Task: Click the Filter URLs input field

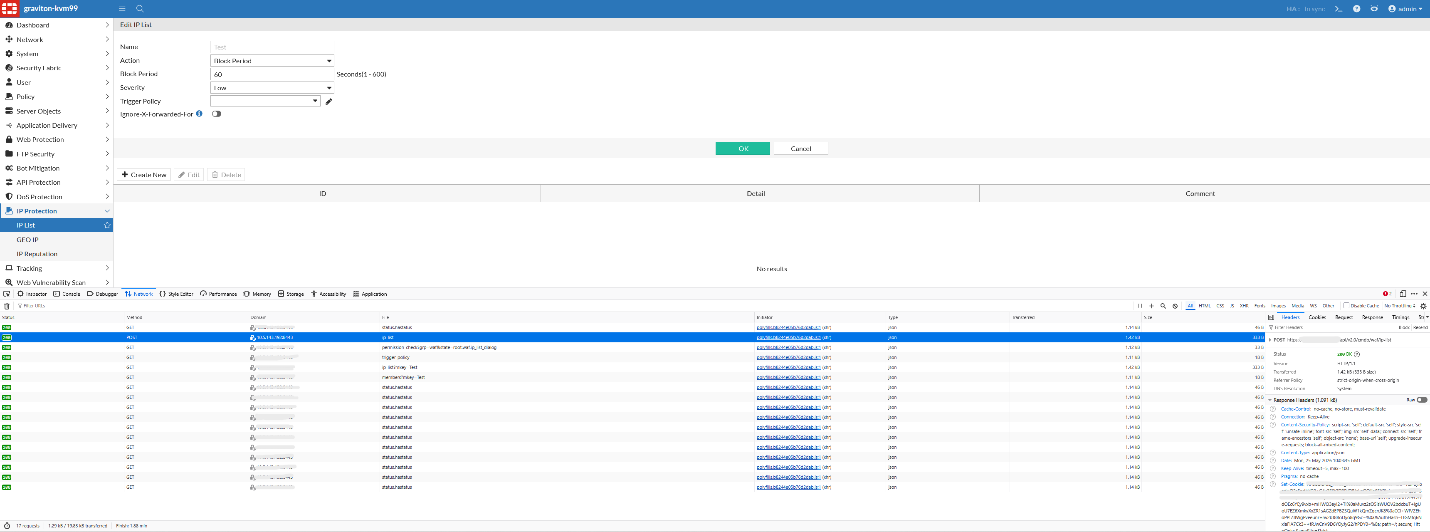Action: [x=31, y=305]
